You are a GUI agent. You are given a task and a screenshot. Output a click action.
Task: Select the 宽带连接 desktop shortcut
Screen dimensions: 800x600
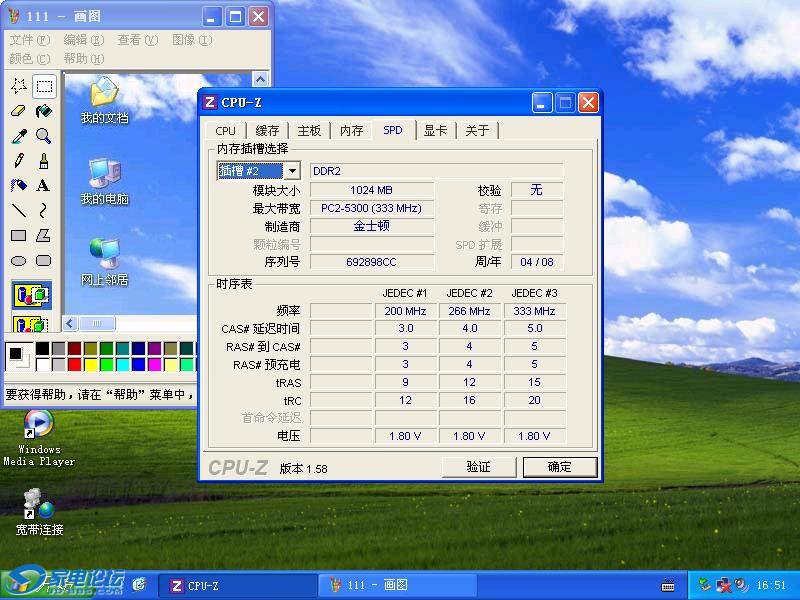[x=39, y=512]
